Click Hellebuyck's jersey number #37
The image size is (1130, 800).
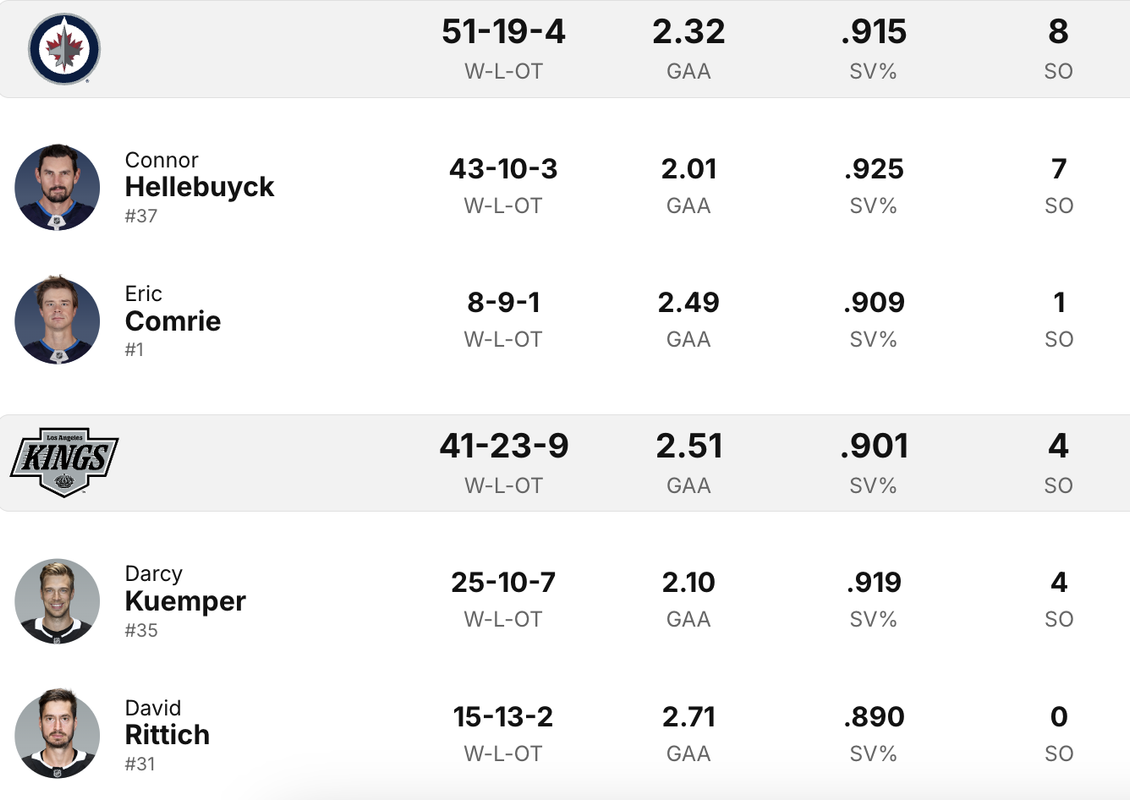click(x=141, y=215)
